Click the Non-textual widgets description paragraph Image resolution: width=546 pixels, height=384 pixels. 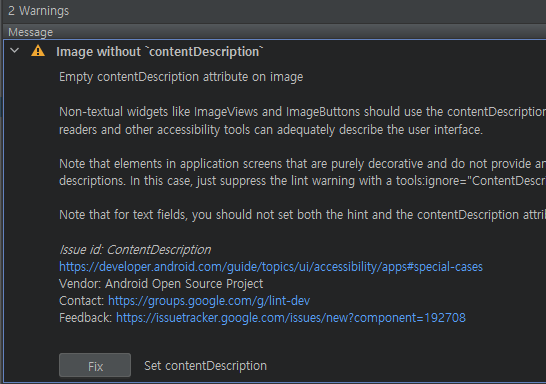pyautogui.click(x=302, y=120)
